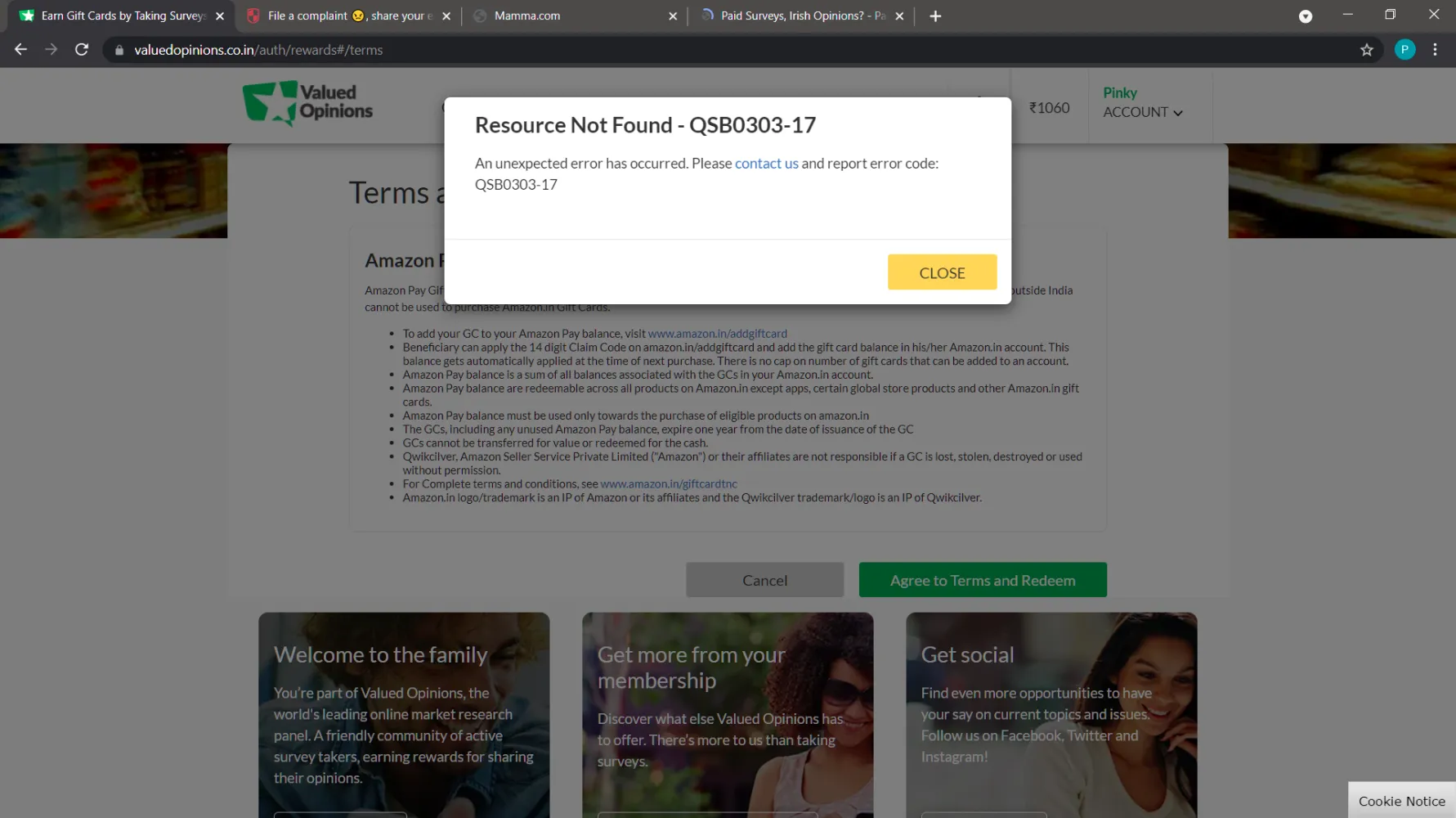Click the browser back arrow
The width and height of the screenshot is (1456, 818).
20,50
